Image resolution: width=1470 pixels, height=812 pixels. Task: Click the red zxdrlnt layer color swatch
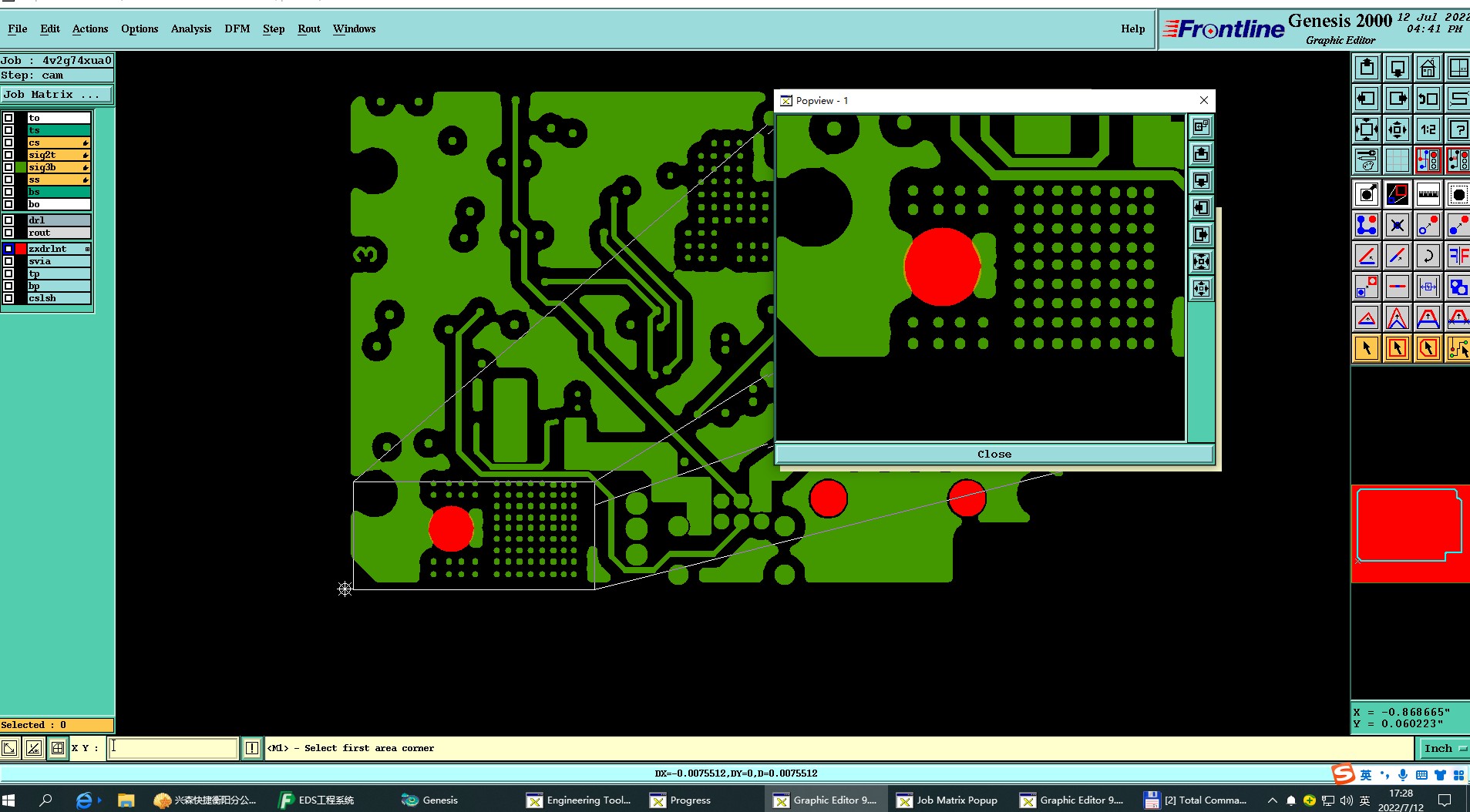point(21,249)
